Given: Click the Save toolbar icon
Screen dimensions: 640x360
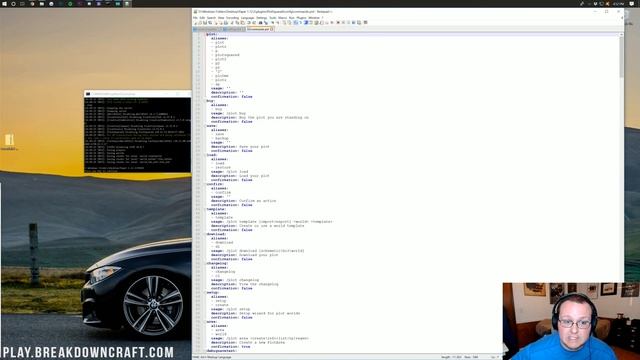Looking at the screenshot, I should tap(205, 22).
